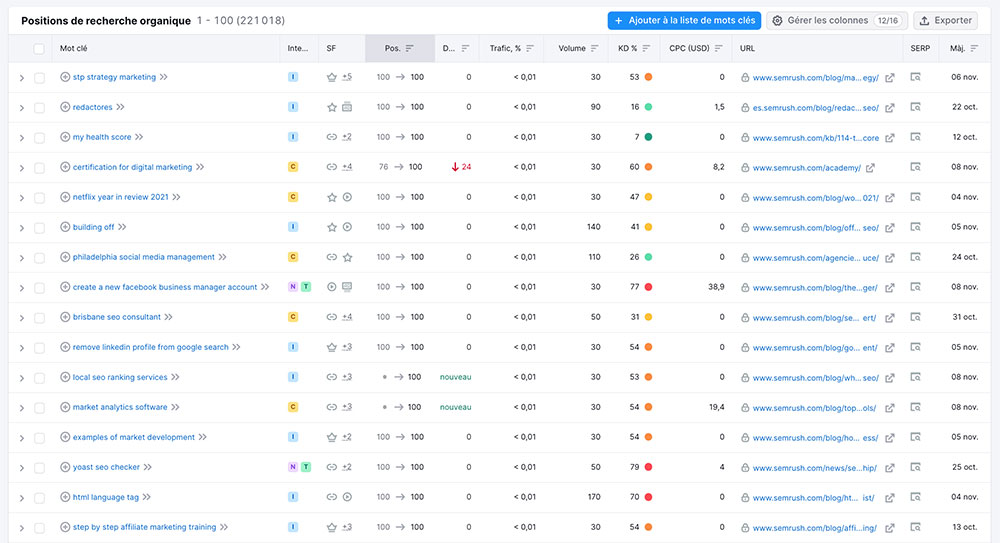Image resolution: width=1000 pixels, height=543 pixels.
Task: View SERP snapshot for my health score
Action: pyautogui.click(x=915, y=137)
